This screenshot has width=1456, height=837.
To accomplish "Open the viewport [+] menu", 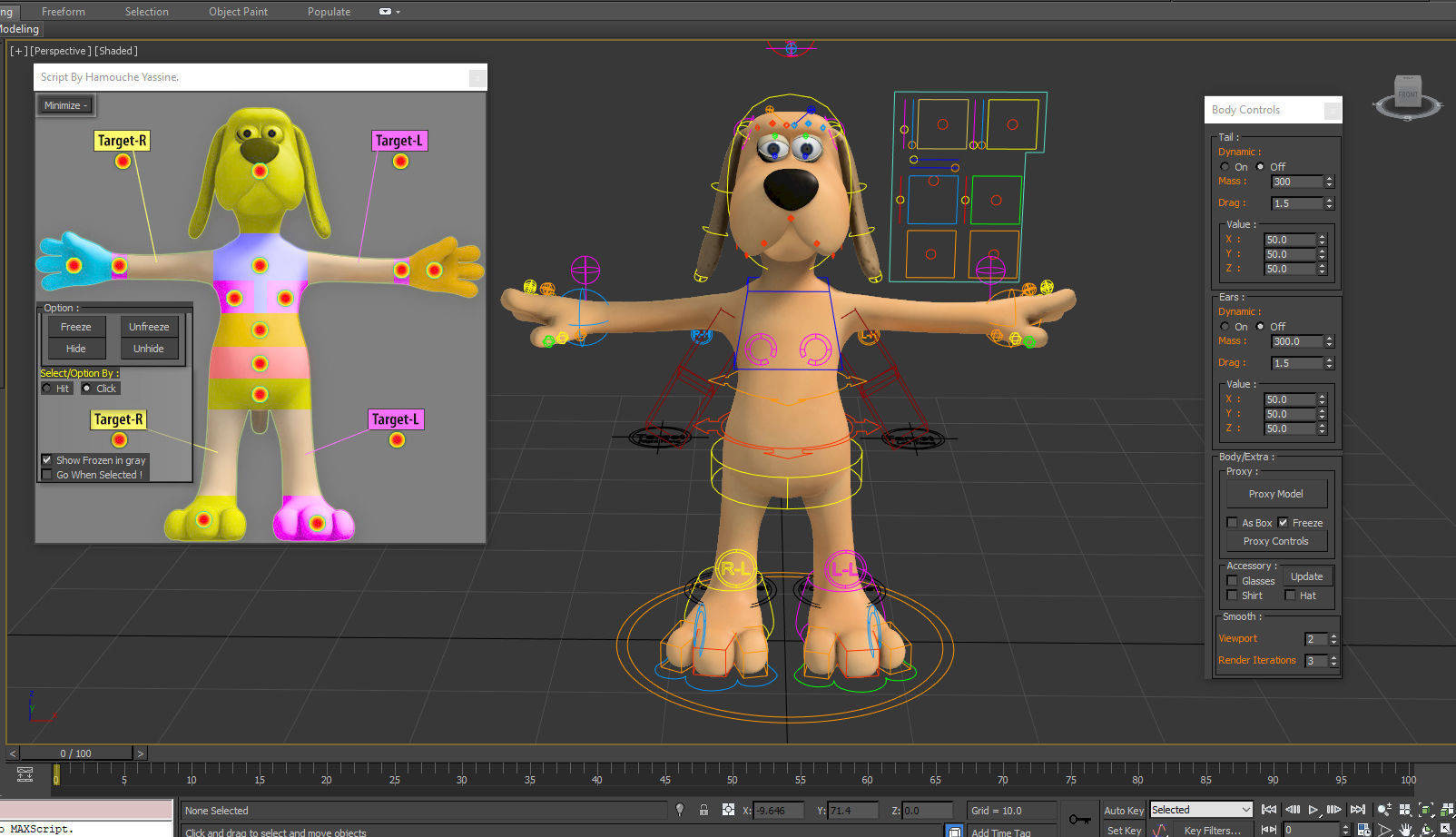I will tap(18, 51).
